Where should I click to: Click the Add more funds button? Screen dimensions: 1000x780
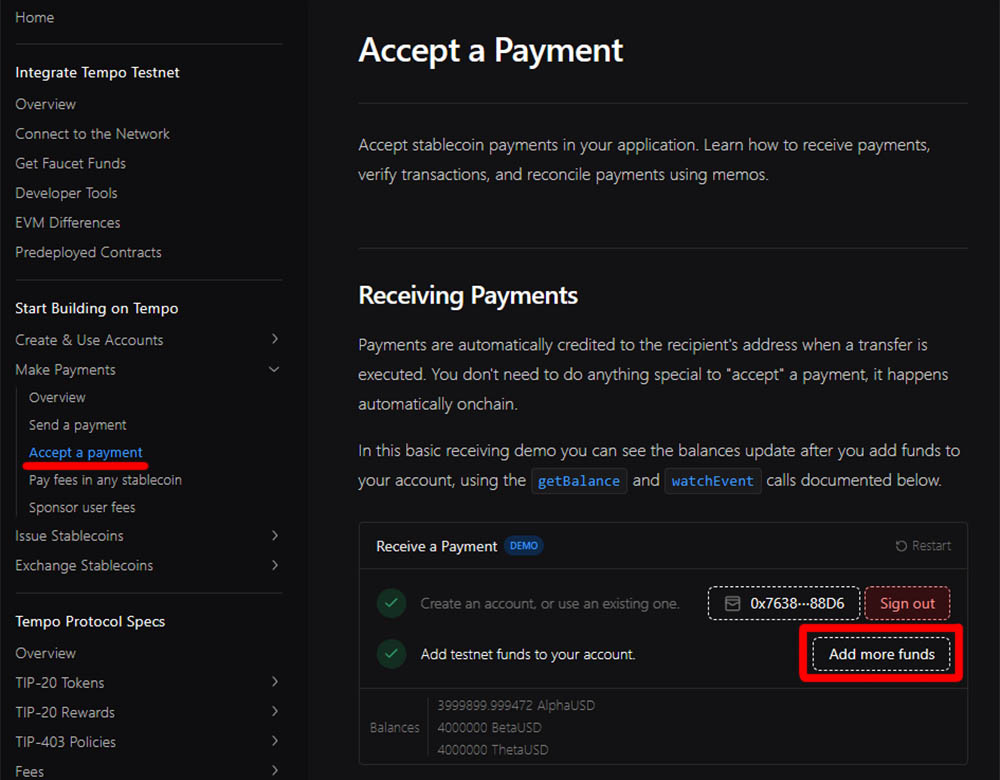[881, 654]
